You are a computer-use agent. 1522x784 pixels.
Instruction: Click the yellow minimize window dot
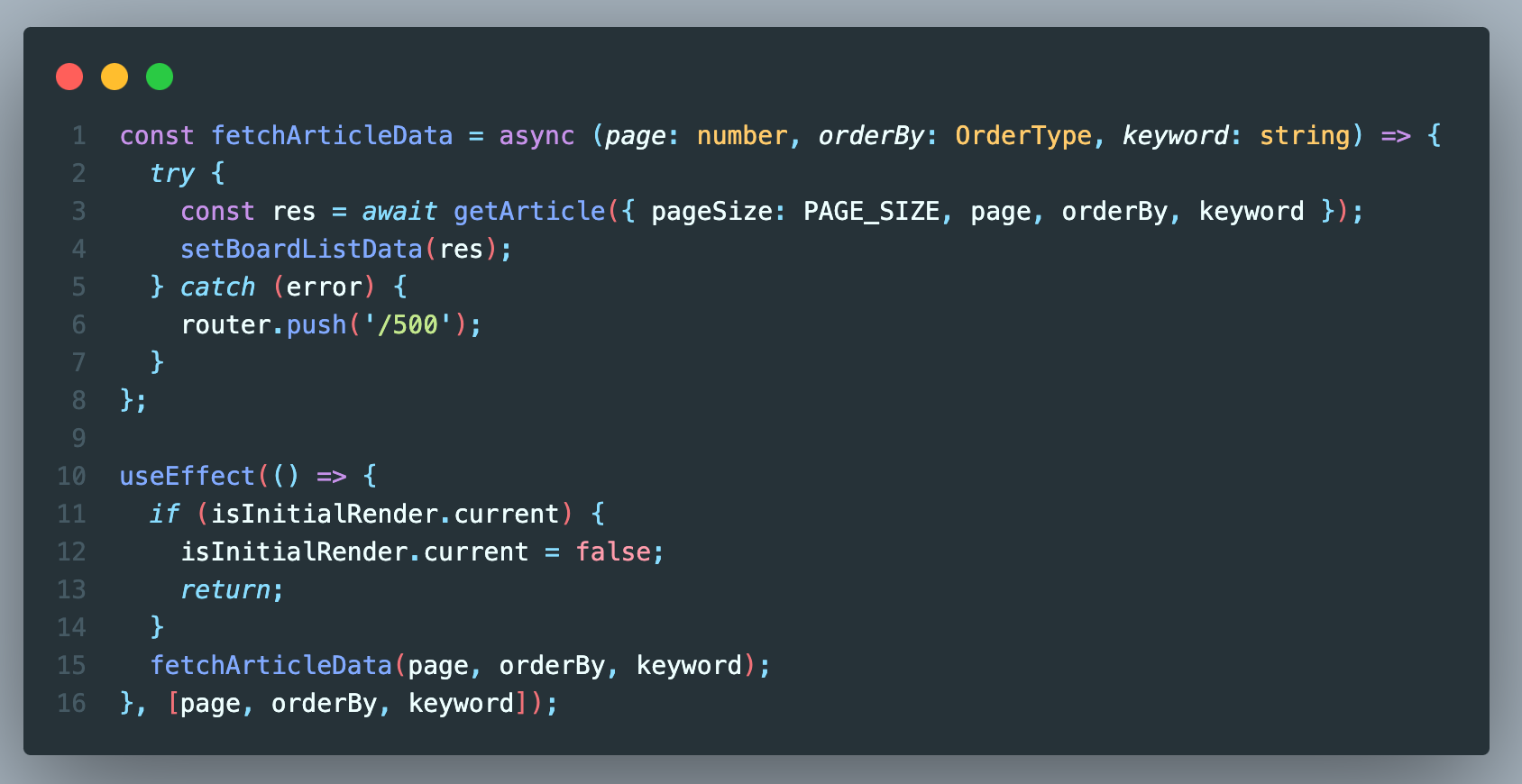[x=115, y=77]
